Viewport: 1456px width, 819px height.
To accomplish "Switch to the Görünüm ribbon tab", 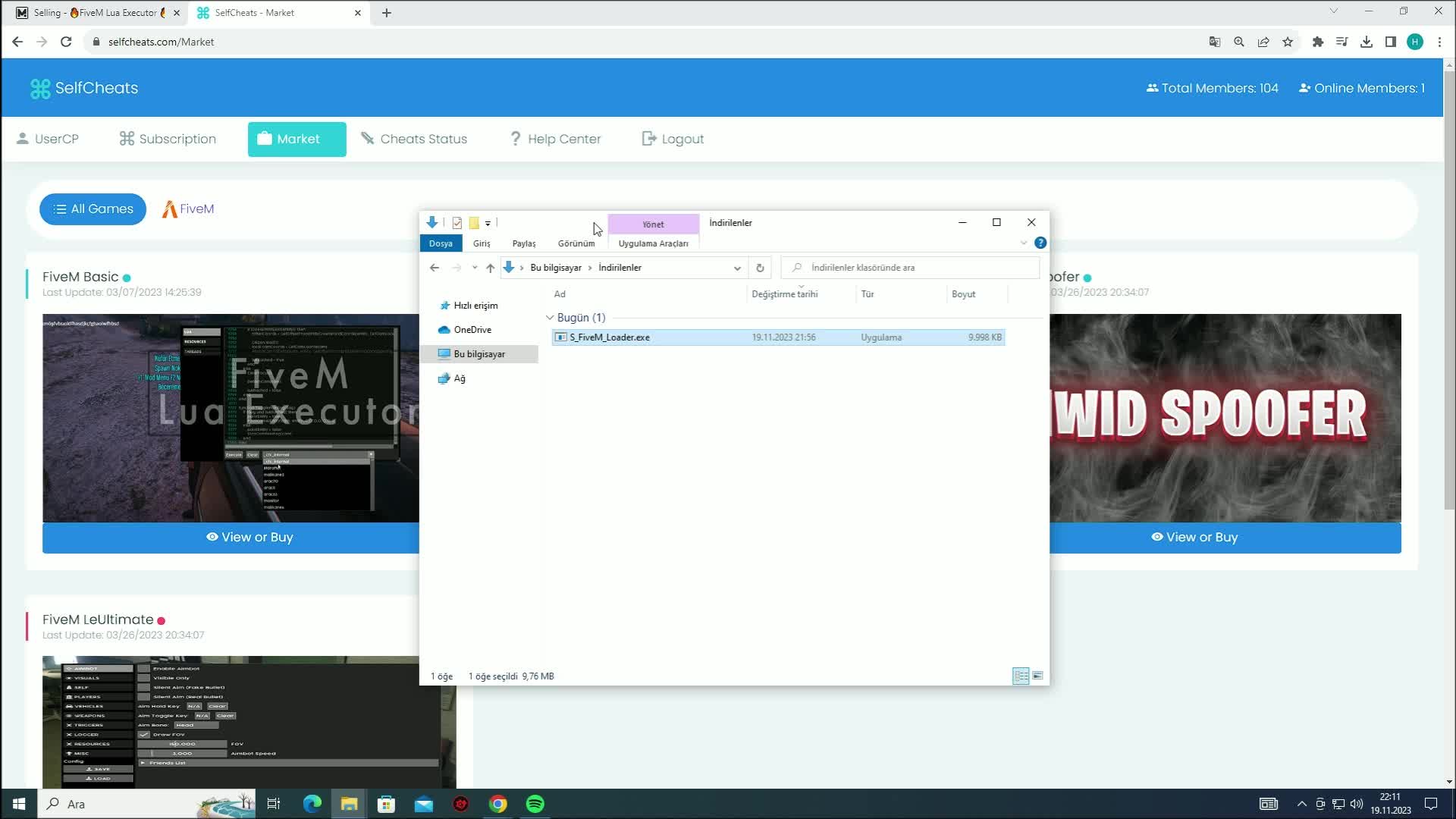I will coord(576,243).
